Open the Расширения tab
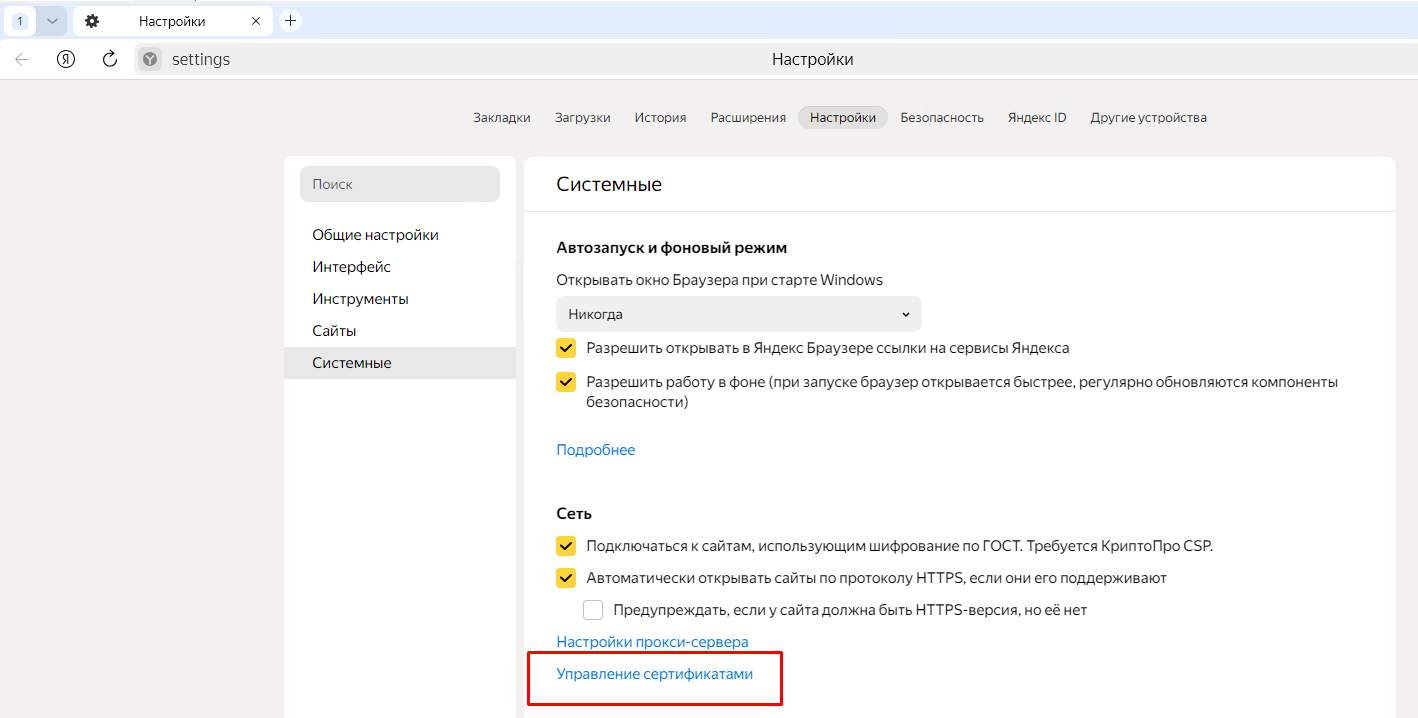 (748, 117)
